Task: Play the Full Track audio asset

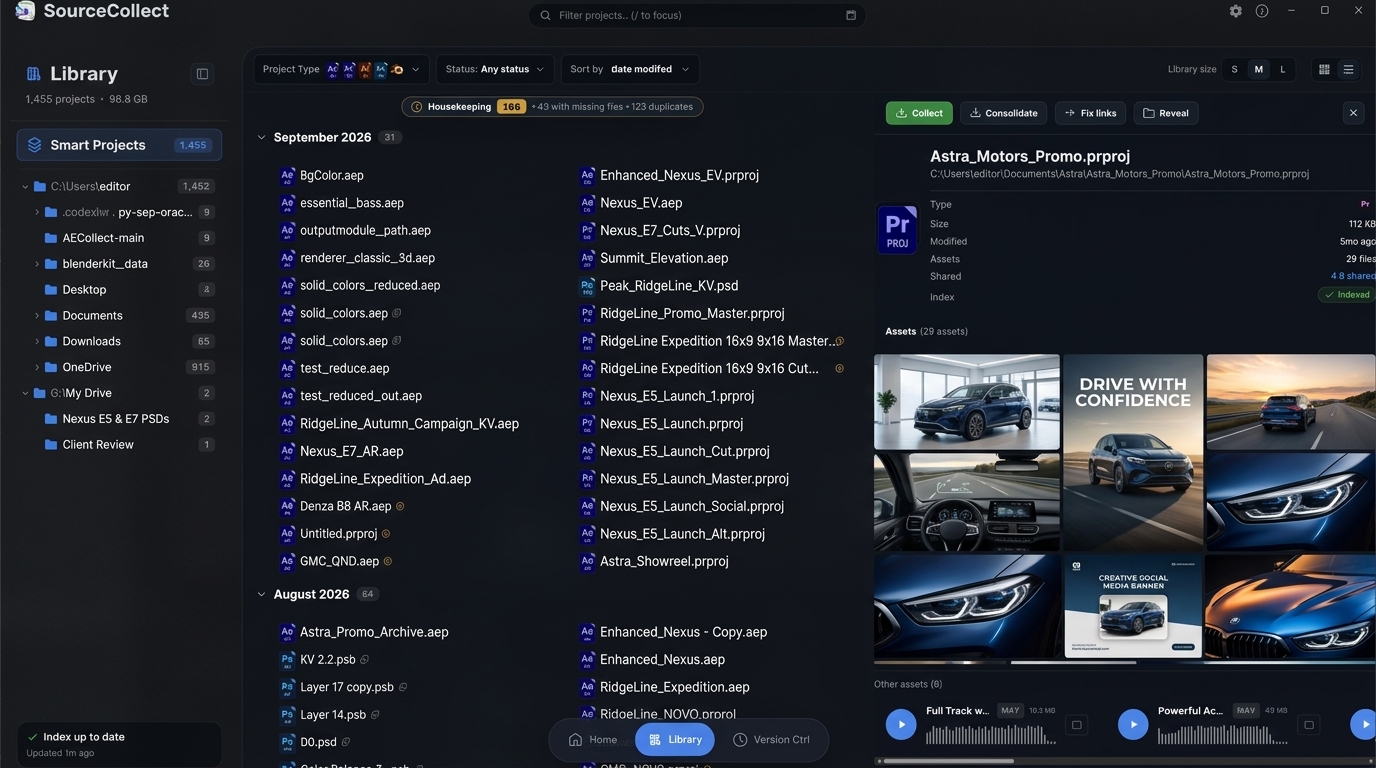Action: tap(901, 725)
